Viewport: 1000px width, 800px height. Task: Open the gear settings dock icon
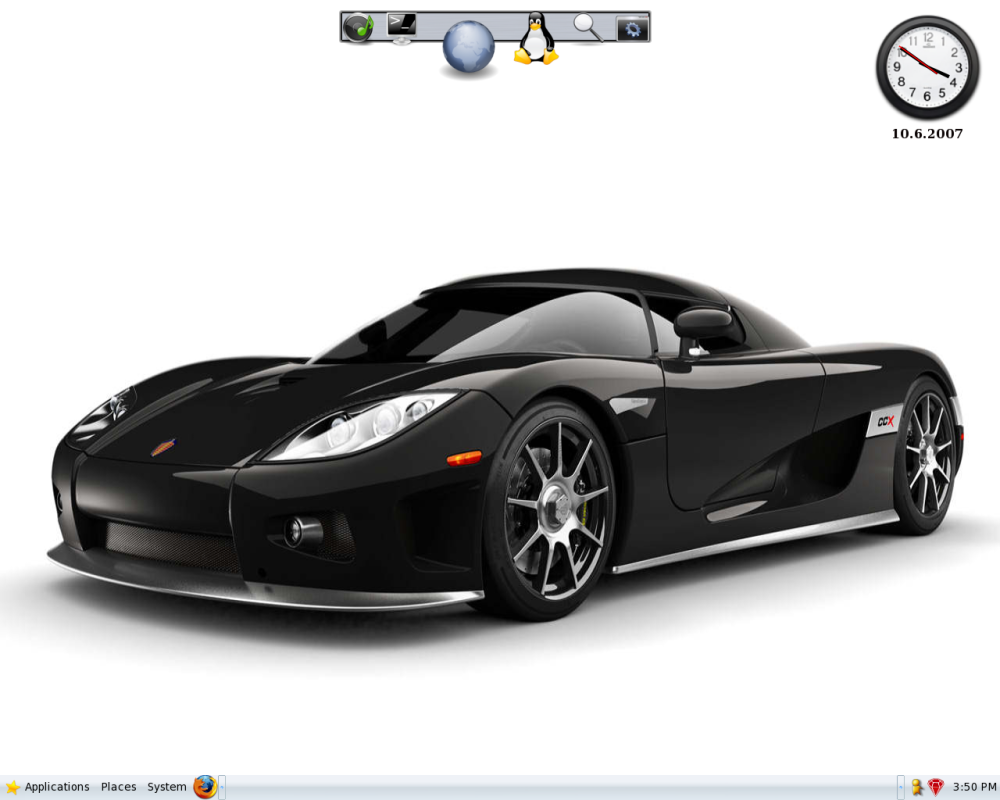click(x=632, y=29)
